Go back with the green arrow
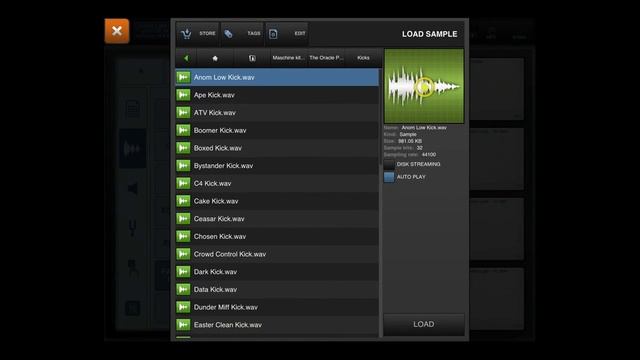This screenshot has width=640, height=360. pos(186,58)
